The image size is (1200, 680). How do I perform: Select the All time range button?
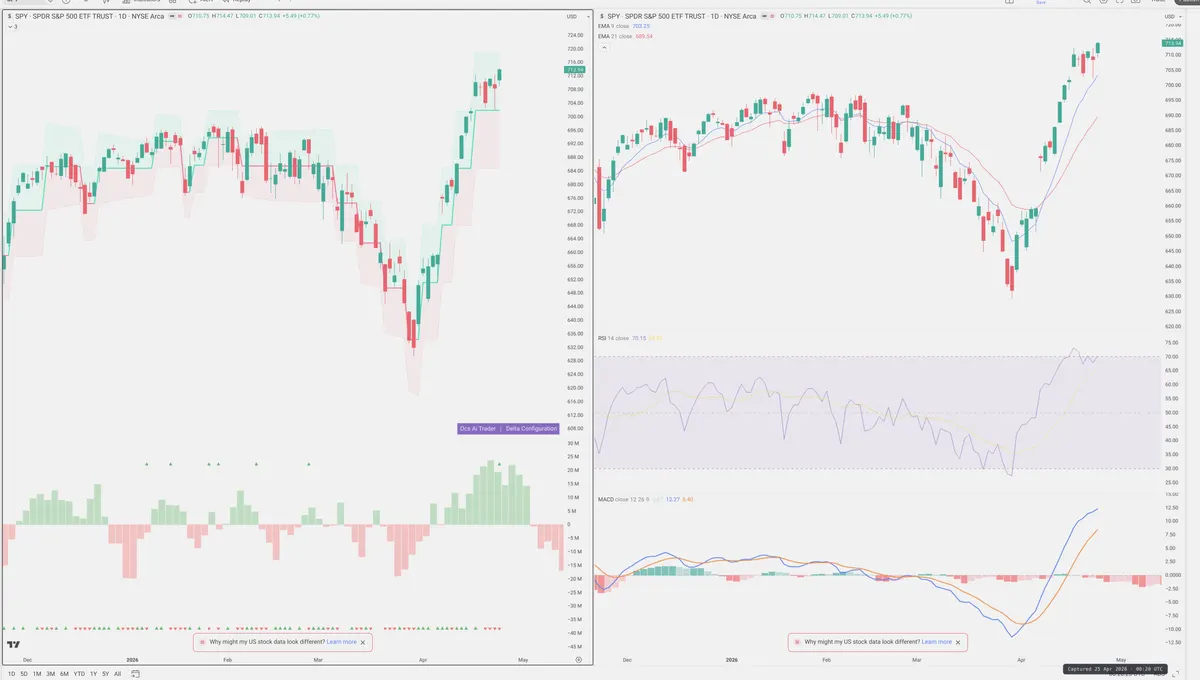click(117, 674)
